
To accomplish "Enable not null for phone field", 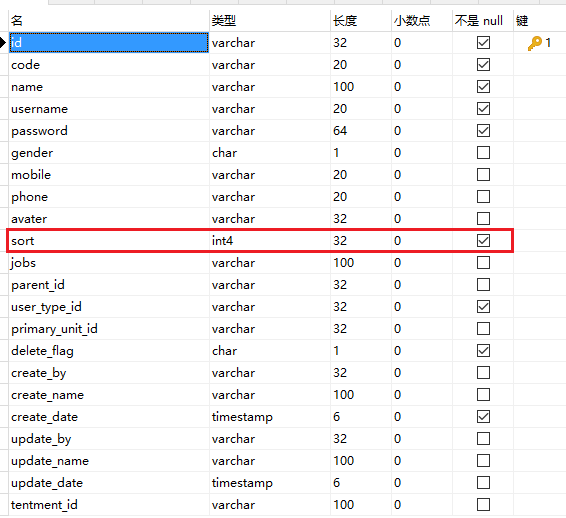I will (x=483, y=197).
